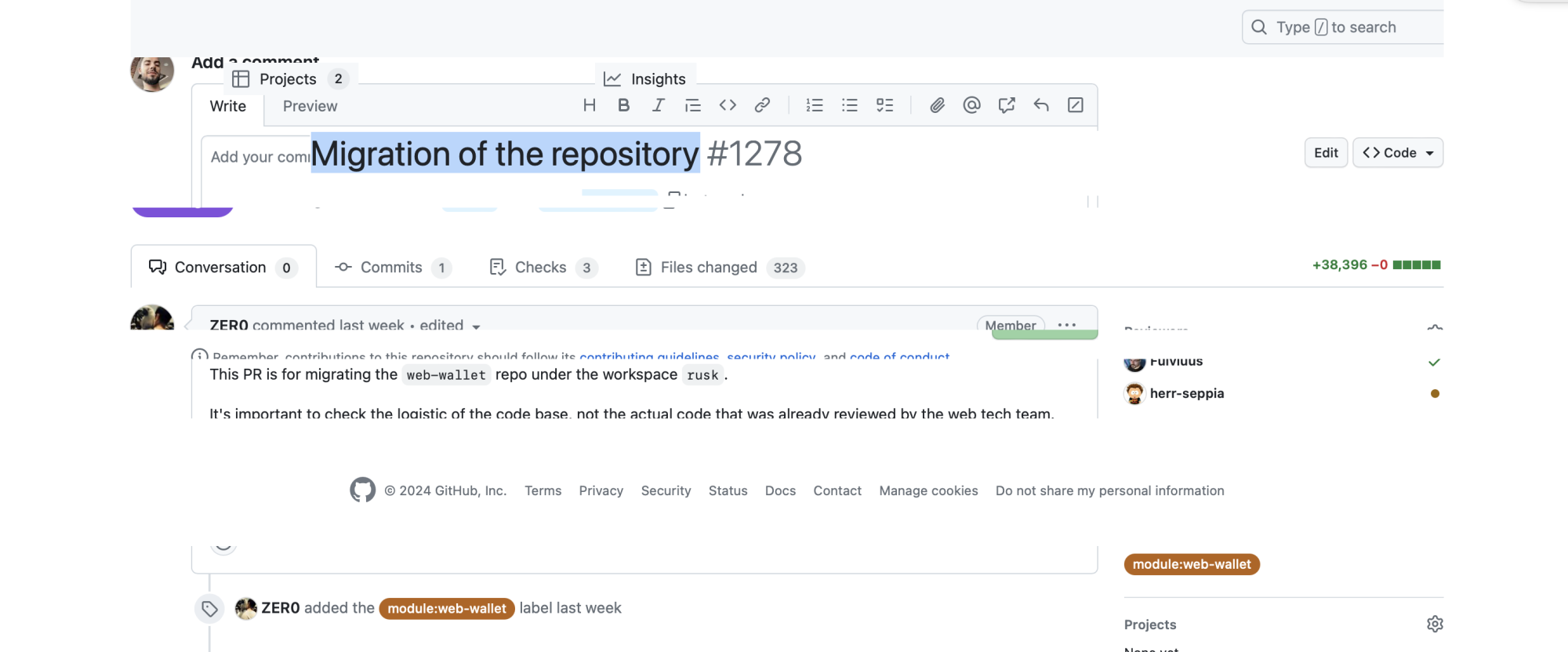Open saved replies arrow icon

pyautogui.click(x=1041, y=105)
